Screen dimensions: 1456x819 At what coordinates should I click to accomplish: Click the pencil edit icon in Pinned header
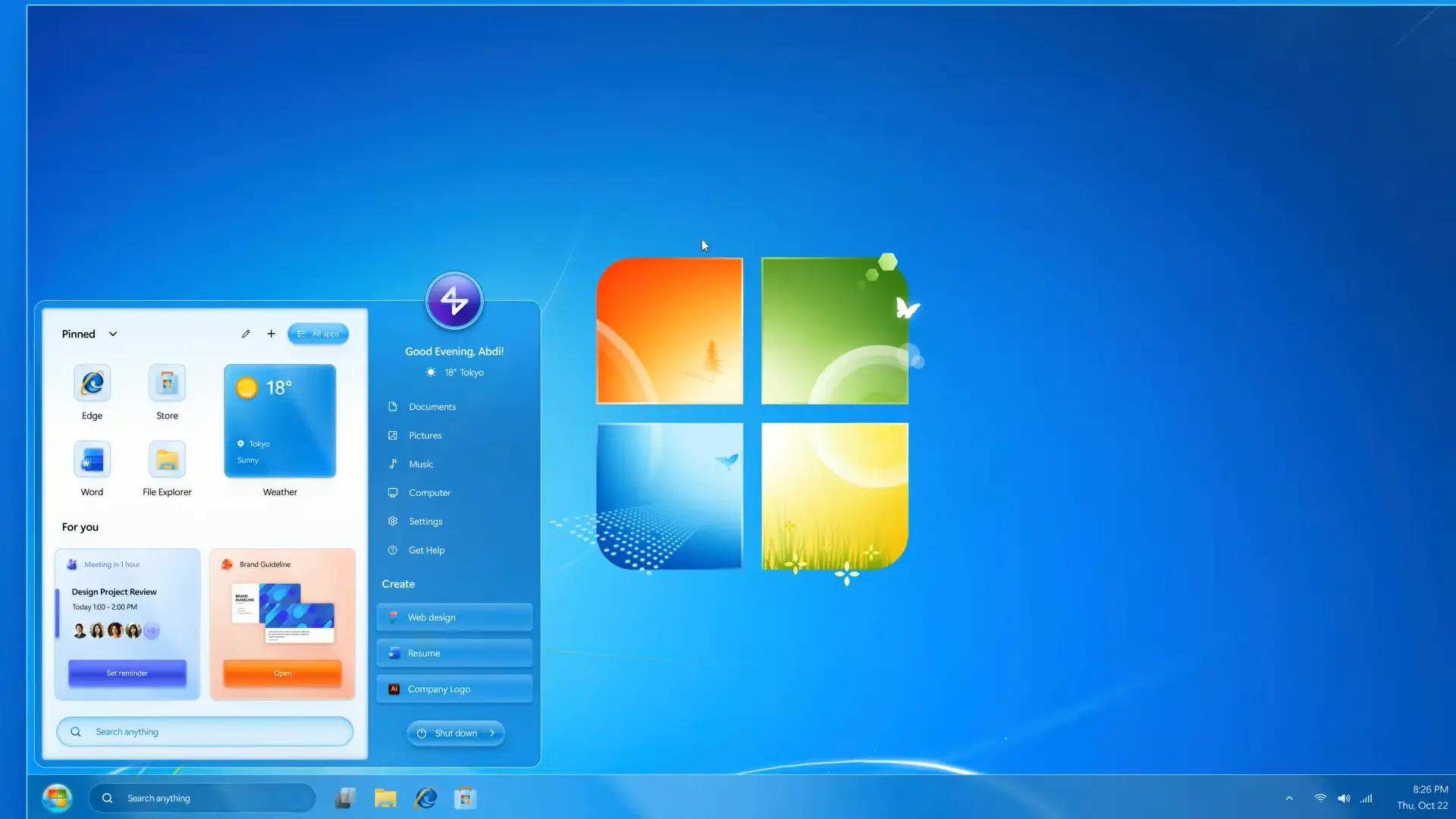tap(246, 334)
